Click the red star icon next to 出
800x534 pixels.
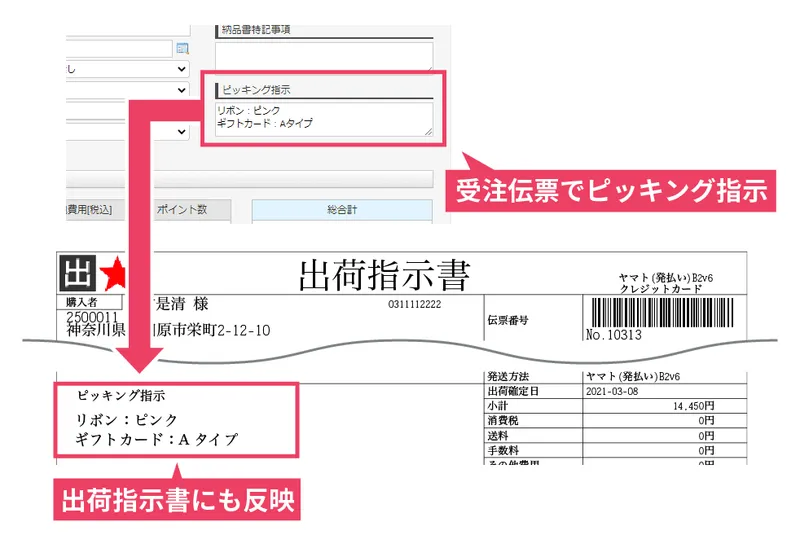coord(113,273)
